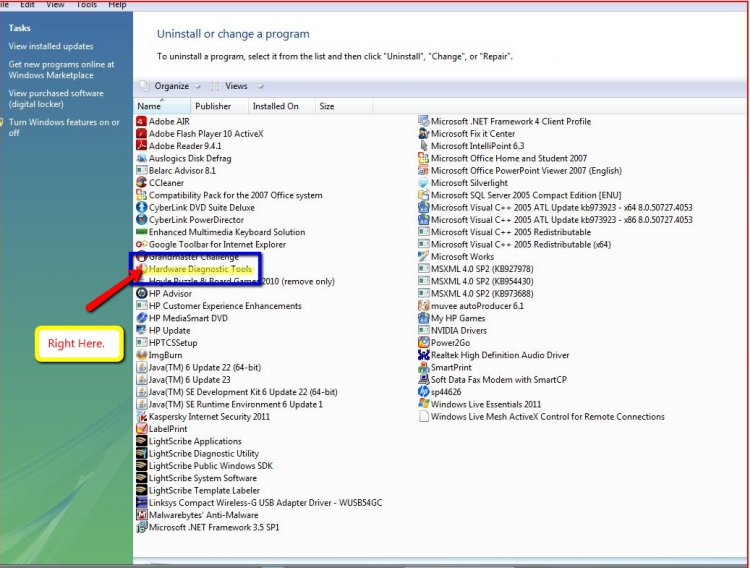This screenshot has width=750, height=568.
Task: Click the sp44626 HP icon
Action: pyautogui.click(x=423, y=392)
